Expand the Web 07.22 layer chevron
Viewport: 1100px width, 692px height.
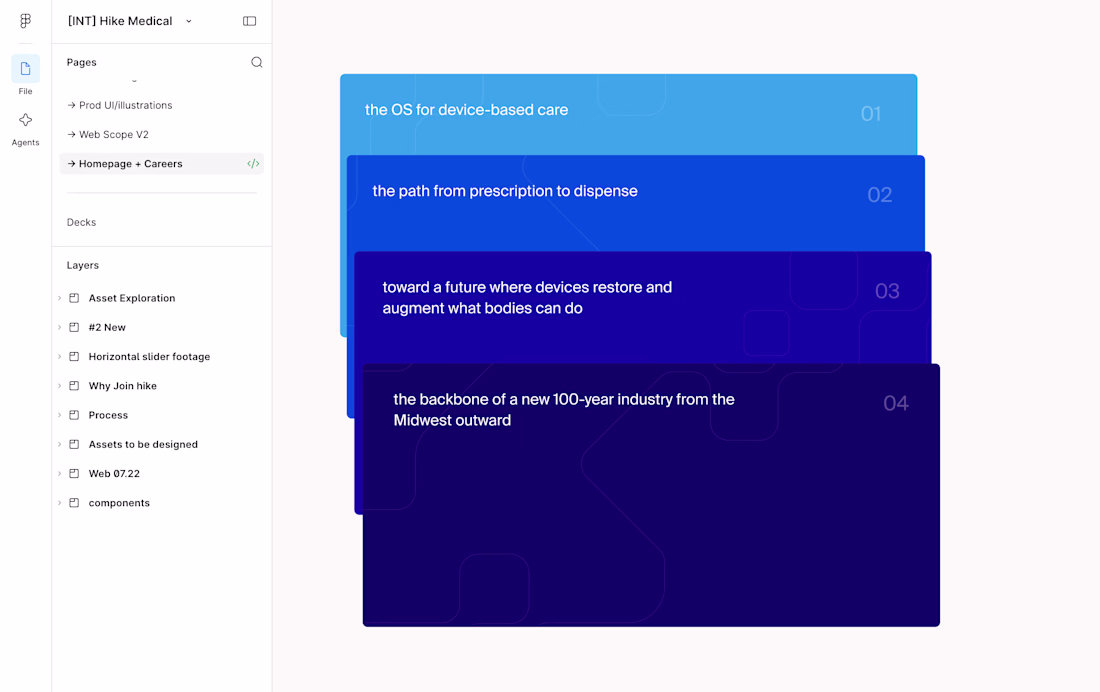click(x=60, y=474)
